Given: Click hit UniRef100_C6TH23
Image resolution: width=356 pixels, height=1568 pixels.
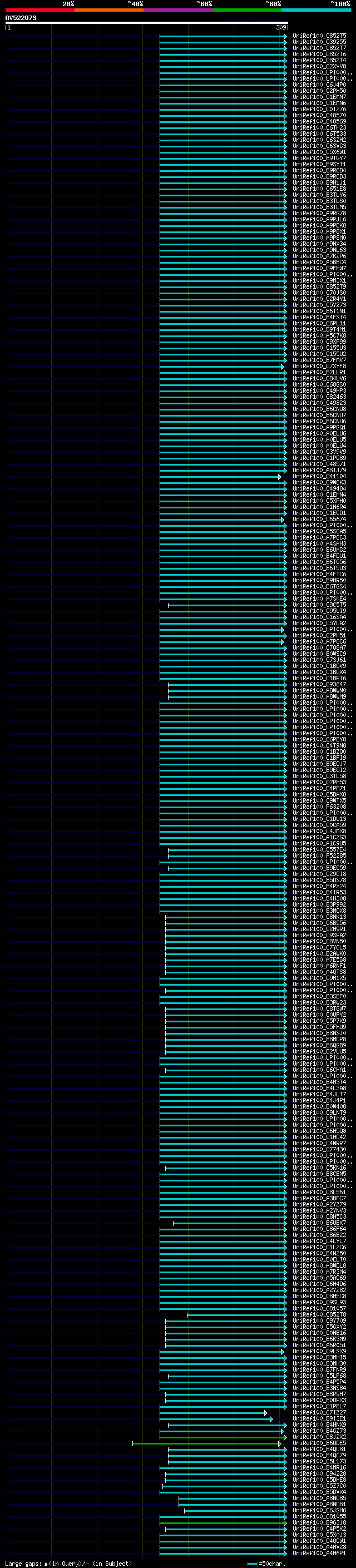Looking at the screenshot, I should click(x=319, y=128).
